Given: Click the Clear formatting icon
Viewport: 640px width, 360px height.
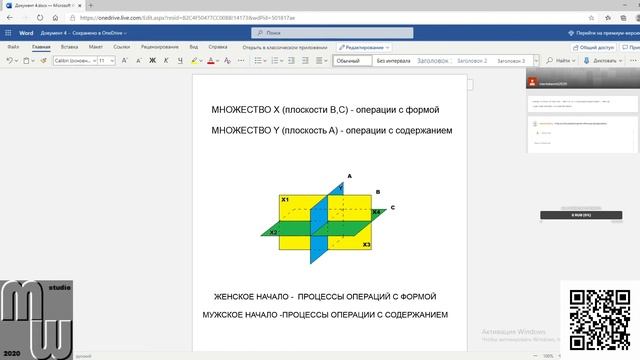Looking at the screenshot, I should (x=227, y=60).
